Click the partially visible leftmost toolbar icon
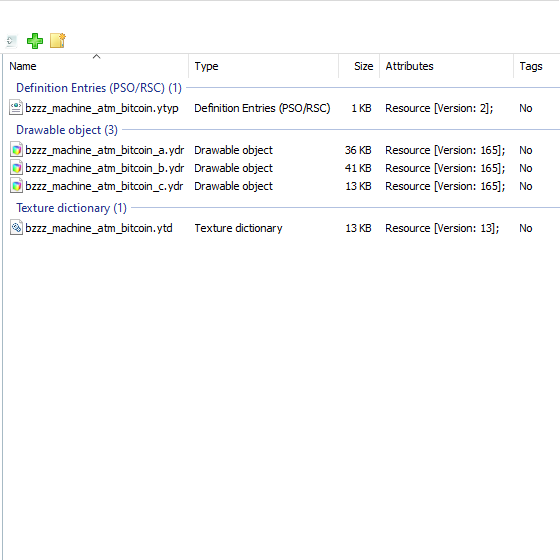 [x=11, y=41]
